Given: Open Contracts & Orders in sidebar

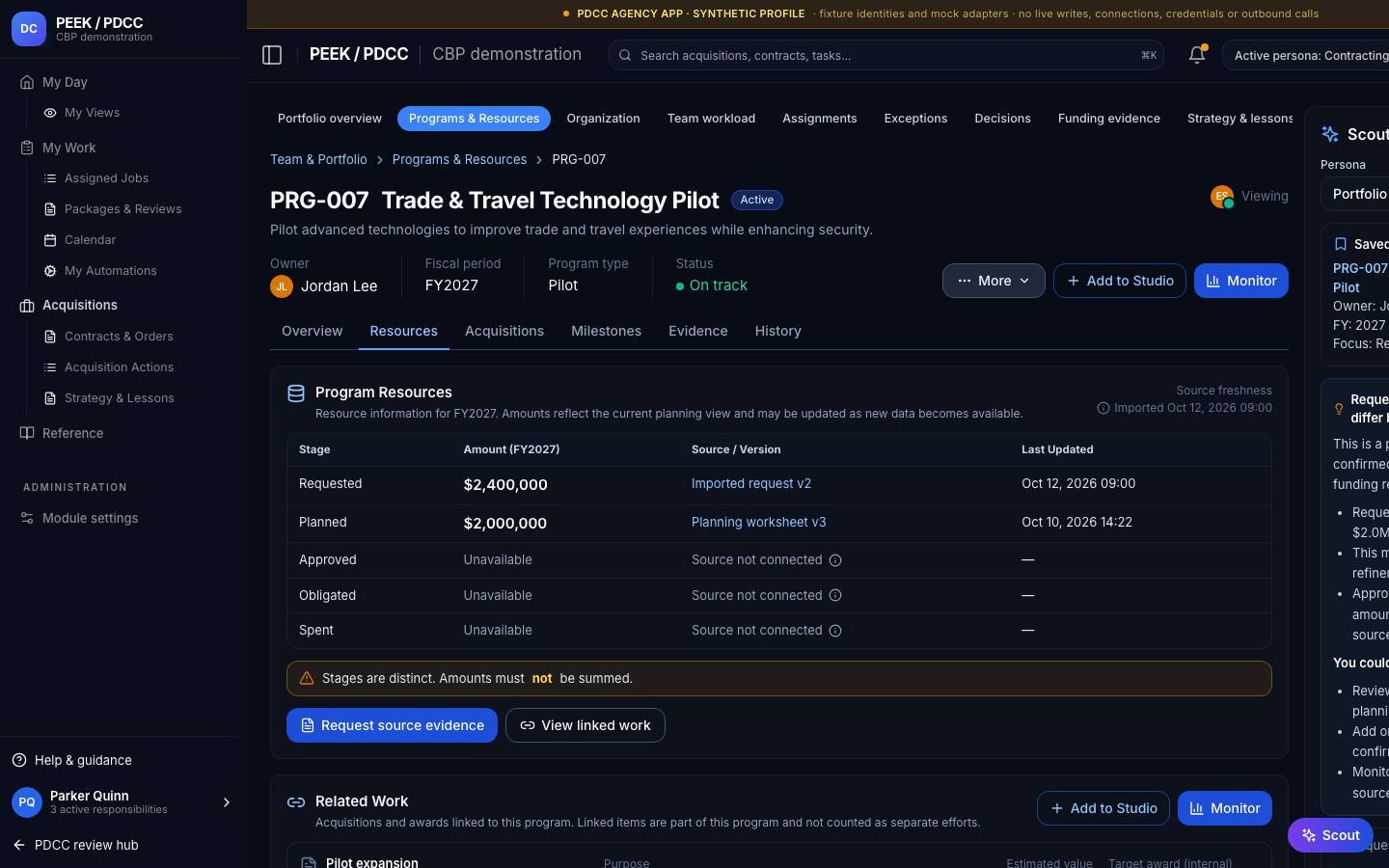Looking at the screenshot, I should (119, 337).
